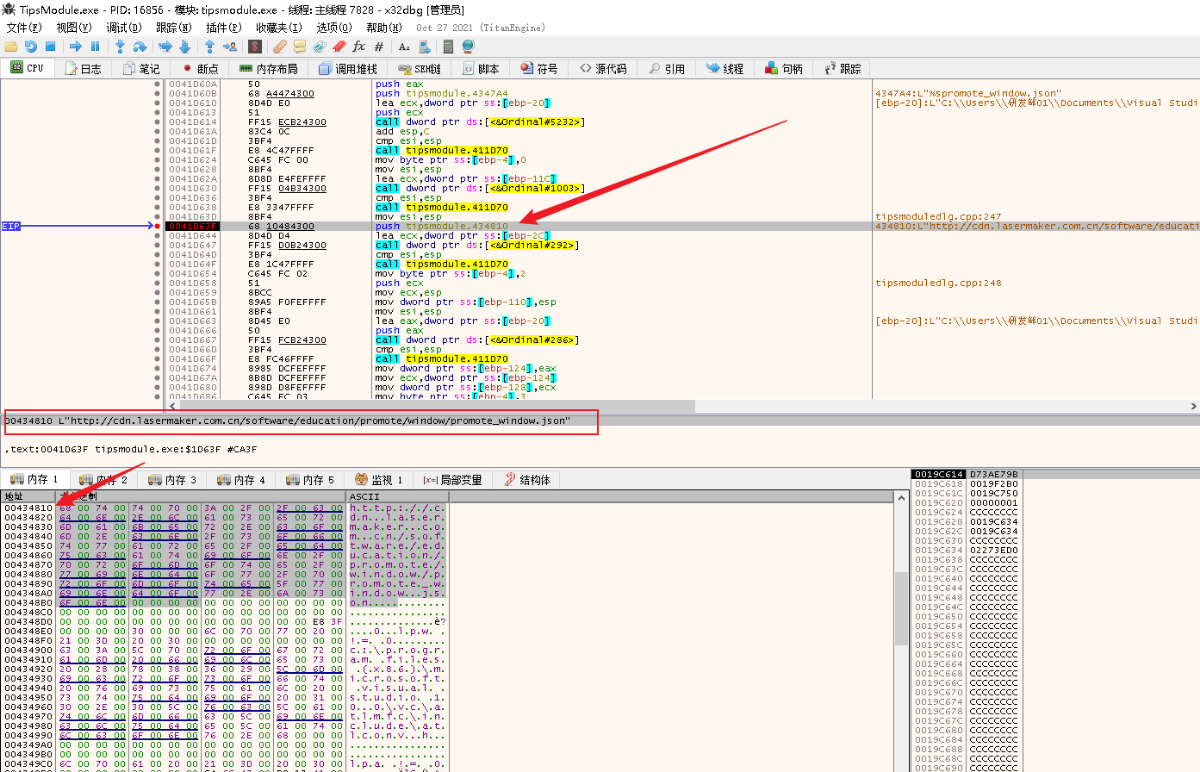Switch to the 符号 tab

click(x=538, y=68)
